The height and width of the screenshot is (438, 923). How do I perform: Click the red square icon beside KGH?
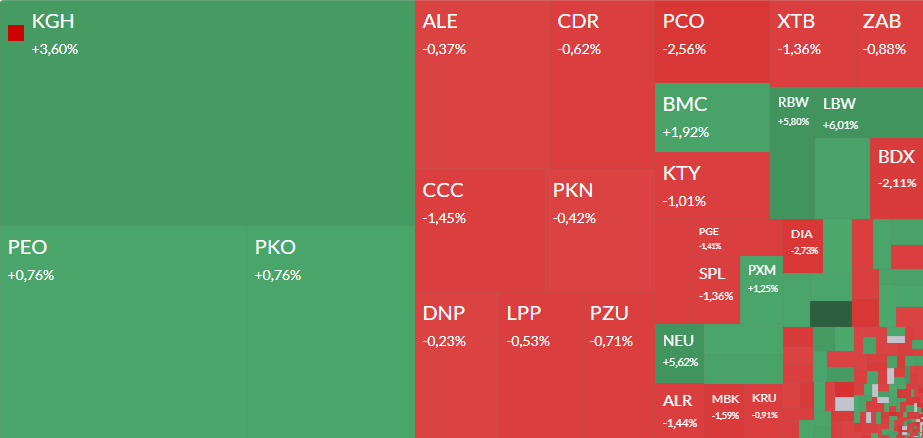pyautogui.click(x=16, y=33)
